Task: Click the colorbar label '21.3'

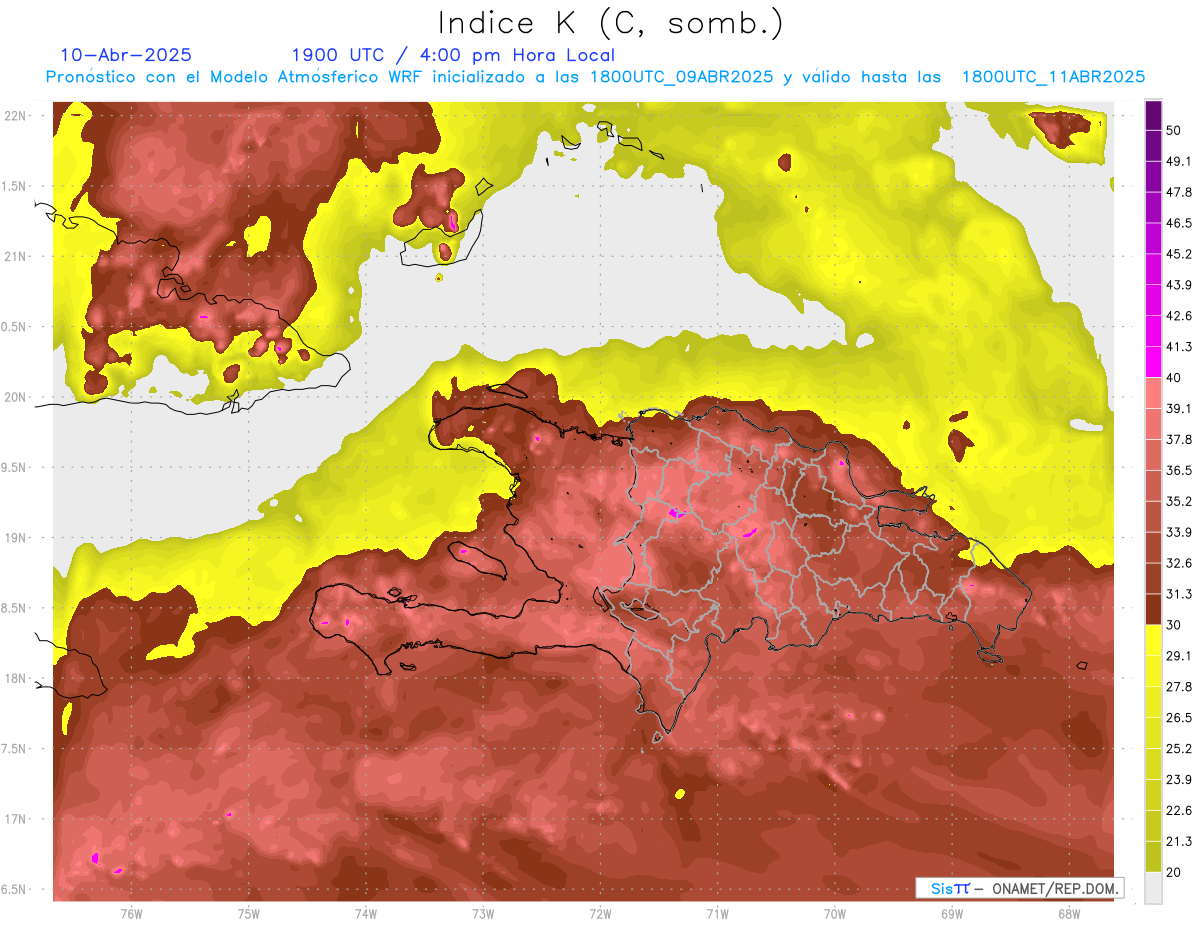Action: (1178, 842)
